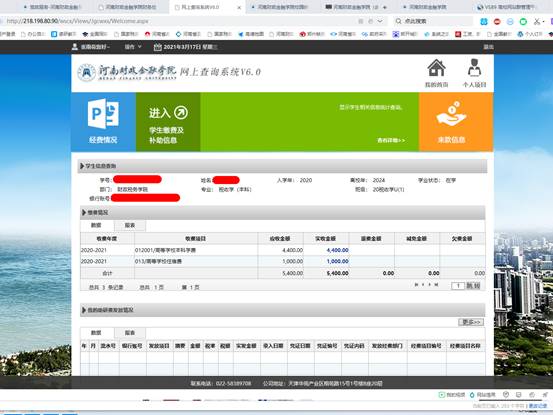Viewport: 553px width, 415px height.
Task: Collapse the 缴费情况 section triangle
Action: pos(84,212)
